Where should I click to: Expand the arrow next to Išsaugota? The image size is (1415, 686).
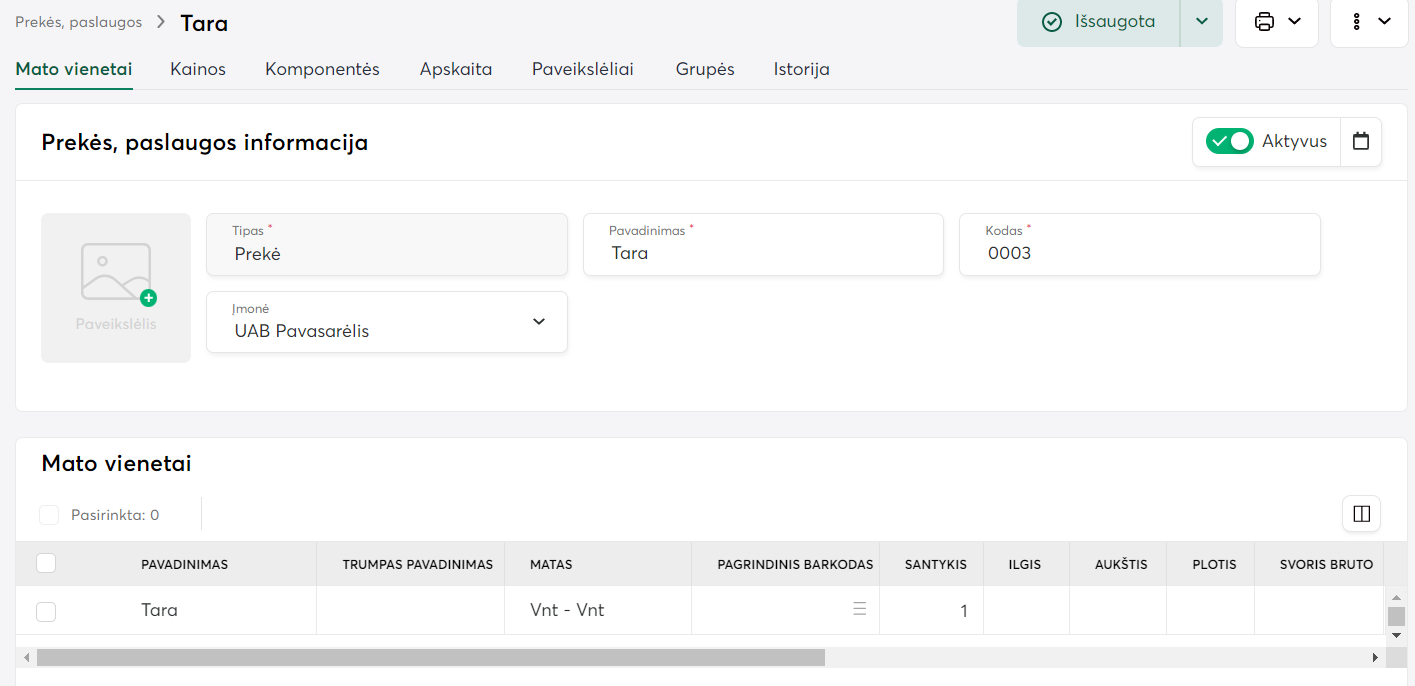[x=1201, y=22]
